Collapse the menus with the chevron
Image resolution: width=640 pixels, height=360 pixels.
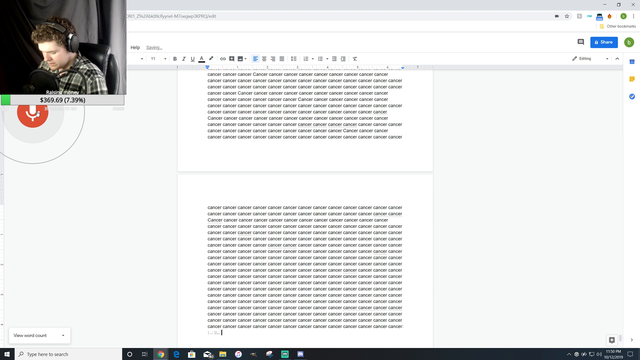pyautogui.click(x=617, y=59)
